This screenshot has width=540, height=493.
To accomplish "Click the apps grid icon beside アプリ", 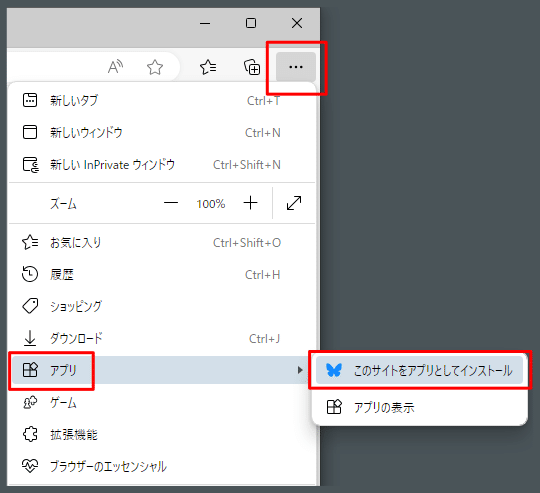I will 30,370.
